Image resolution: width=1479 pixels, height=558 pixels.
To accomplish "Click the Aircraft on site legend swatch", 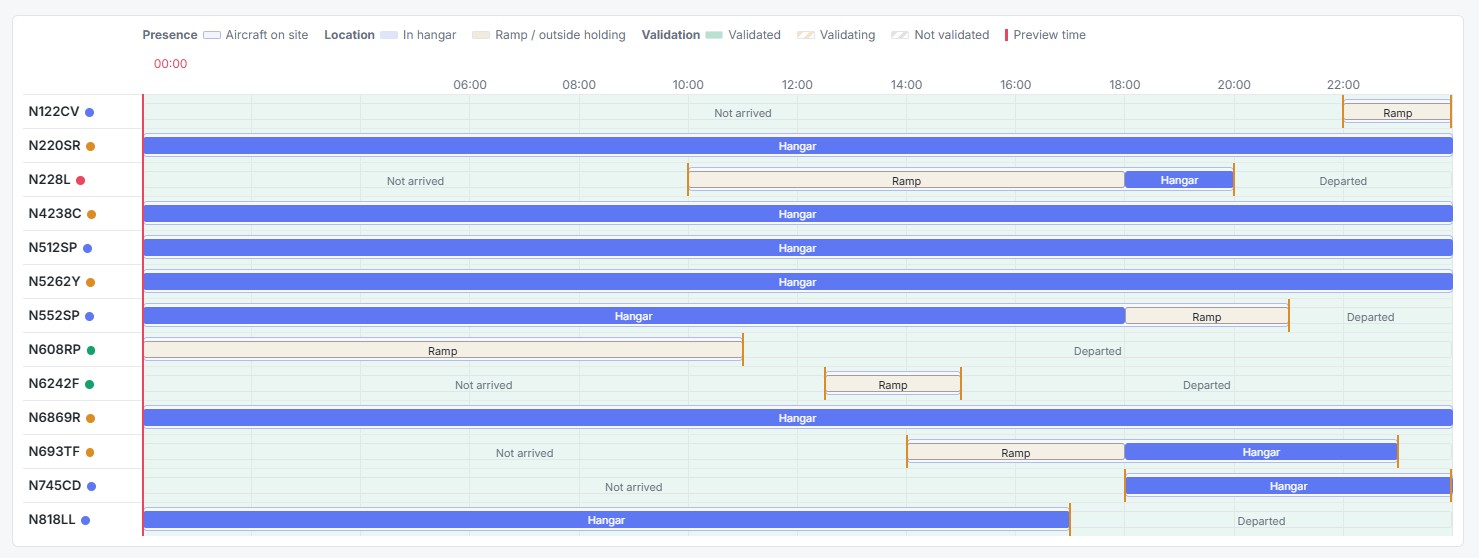I will [x=211, y=35].
